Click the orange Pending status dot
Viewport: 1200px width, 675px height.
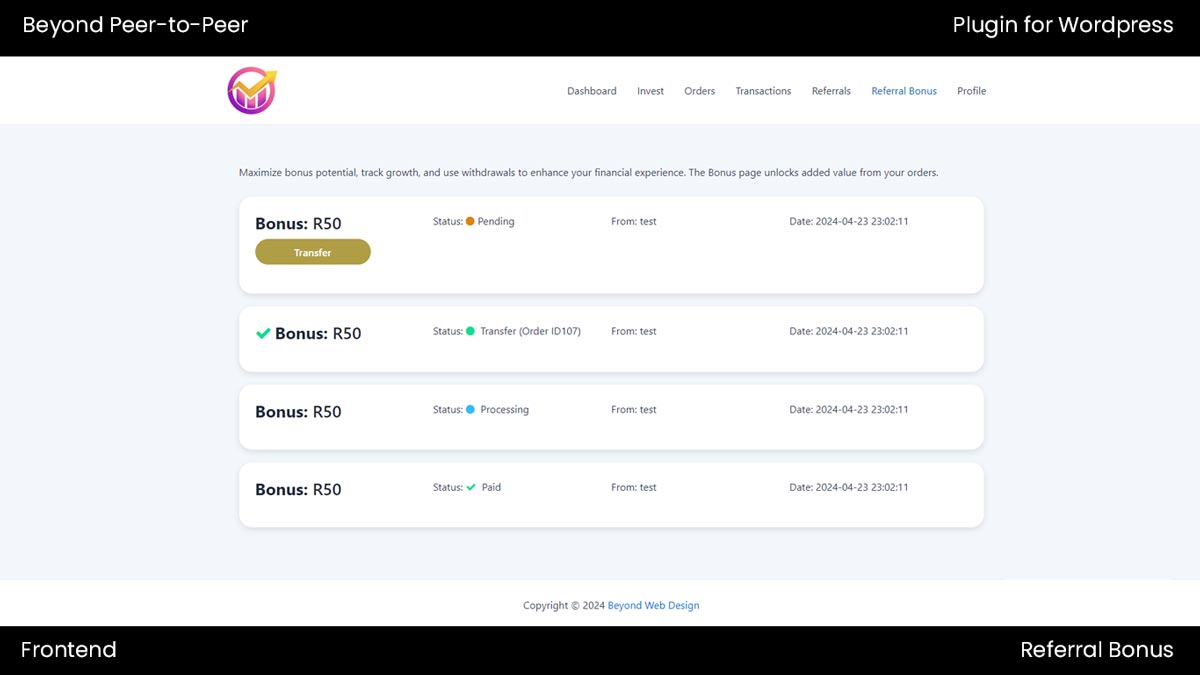pos(468,221)
